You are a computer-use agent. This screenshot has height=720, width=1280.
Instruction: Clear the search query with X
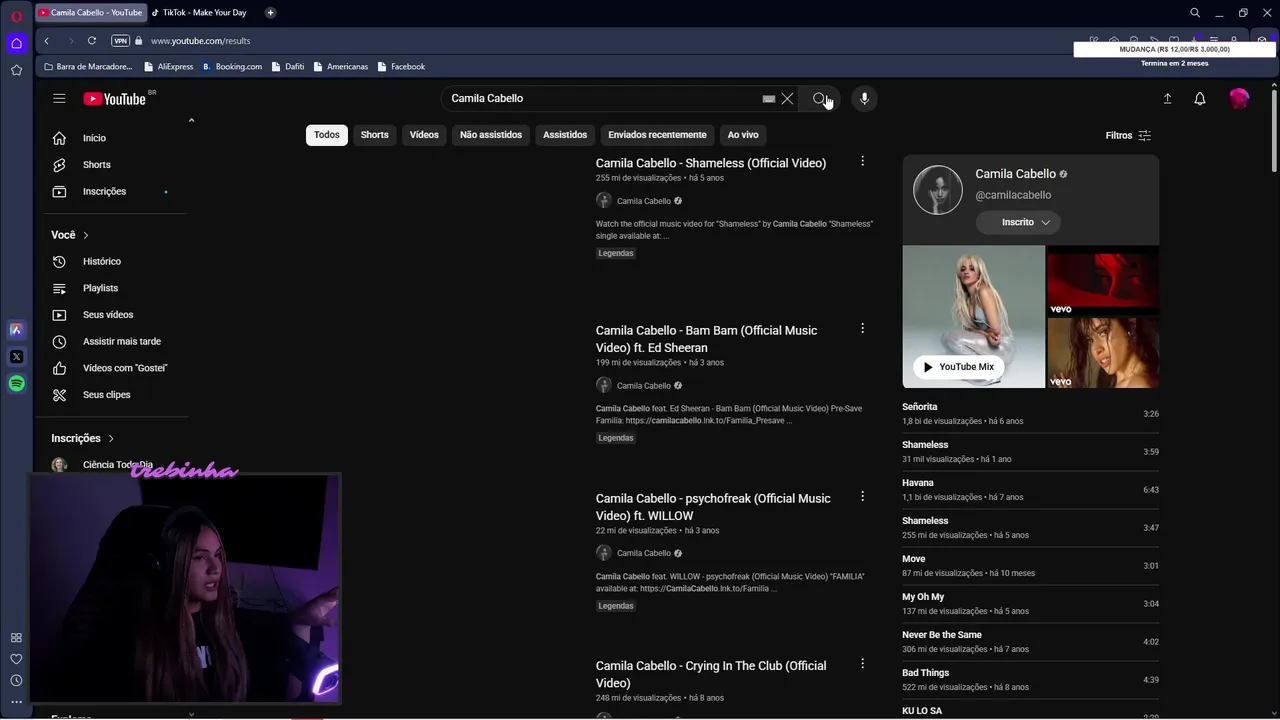click(787, 98)
